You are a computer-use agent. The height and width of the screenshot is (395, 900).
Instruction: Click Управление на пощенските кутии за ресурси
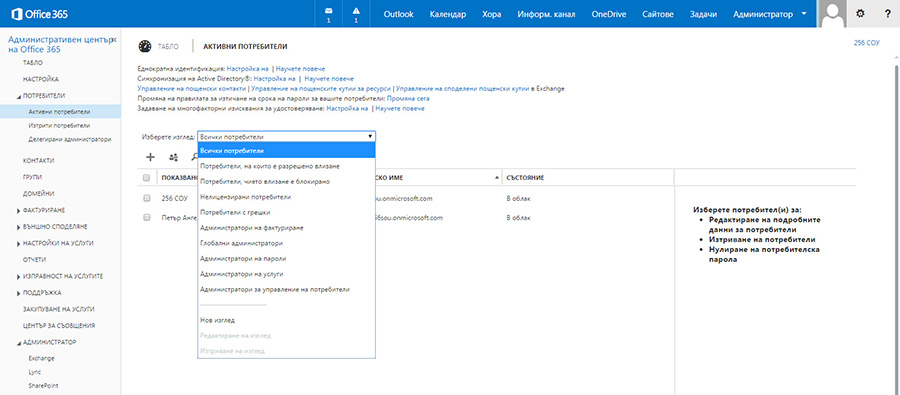321,89
